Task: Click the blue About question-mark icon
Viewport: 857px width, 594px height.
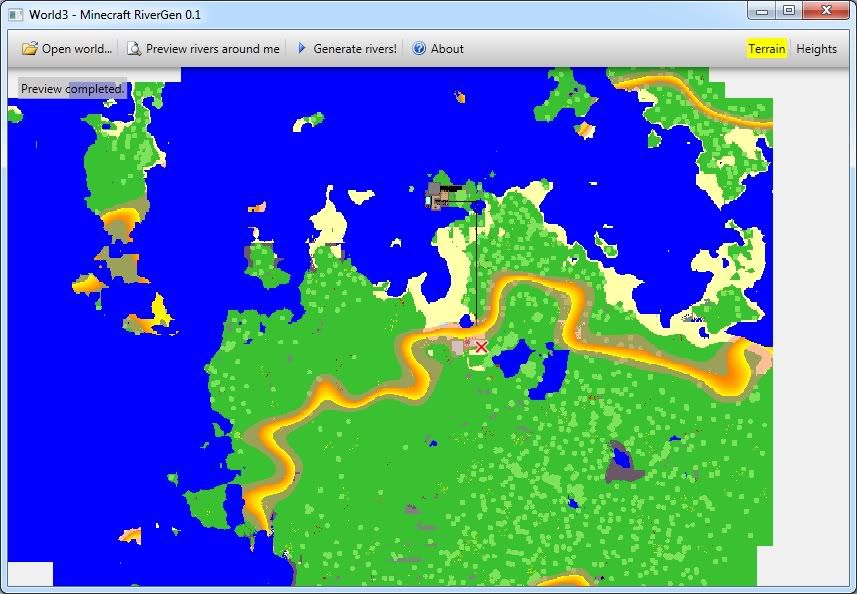Action: pyautogui.click(x=419, y=48)
